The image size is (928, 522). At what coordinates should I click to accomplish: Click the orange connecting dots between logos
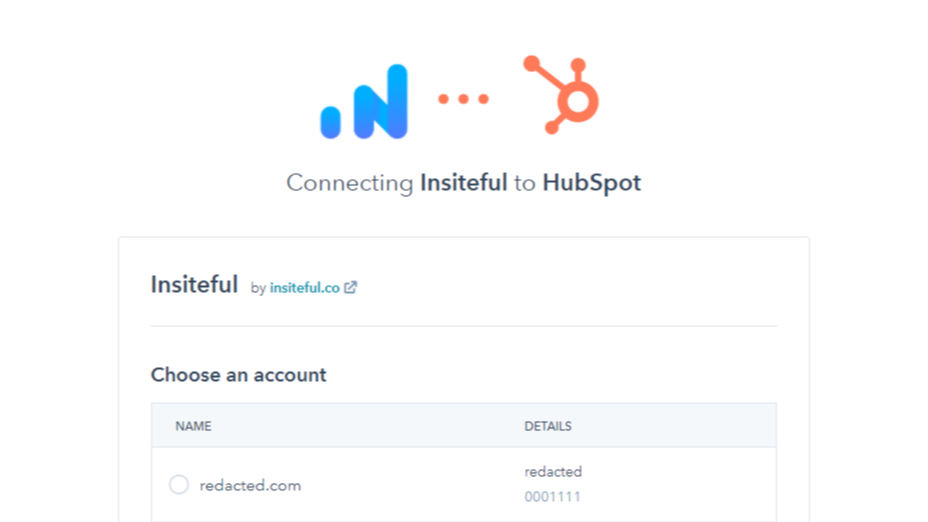coord(463,99)
